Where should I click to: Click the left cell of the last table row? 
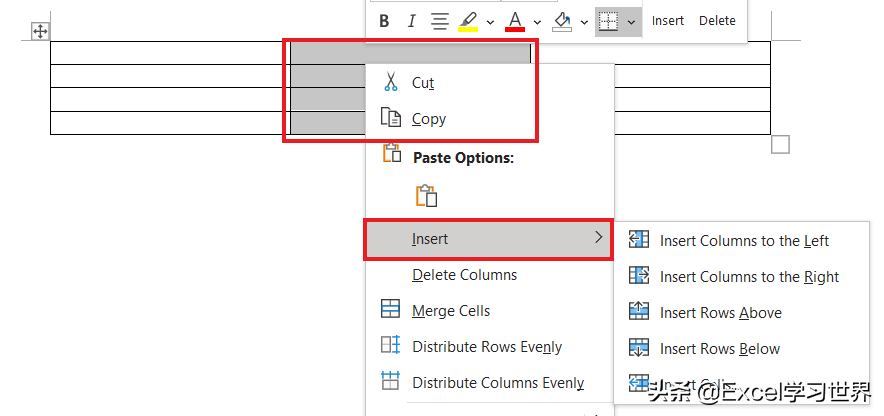coord(170,123)
